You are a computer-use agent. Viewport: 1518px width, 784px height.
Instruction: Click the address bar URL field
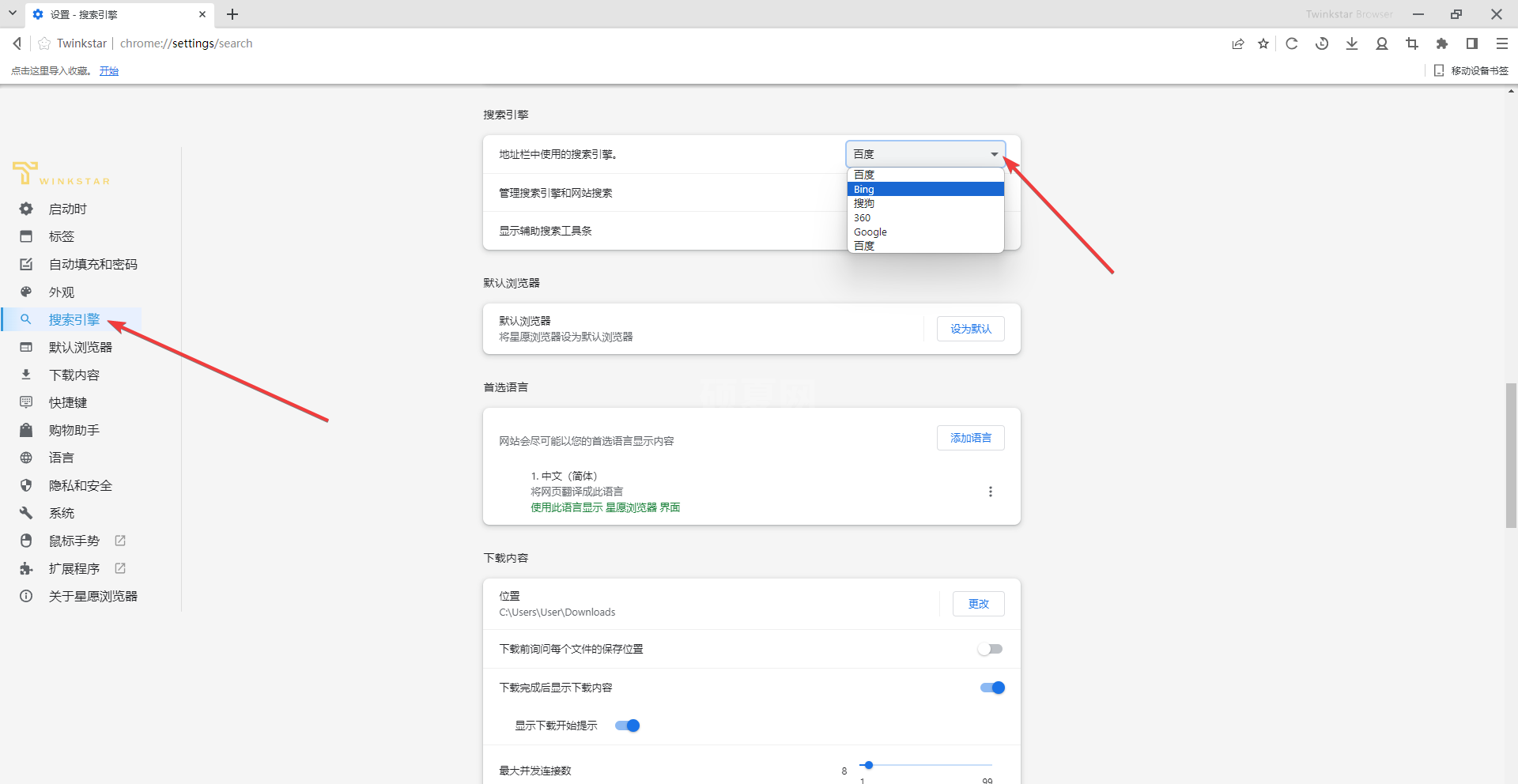click(186, 43)
